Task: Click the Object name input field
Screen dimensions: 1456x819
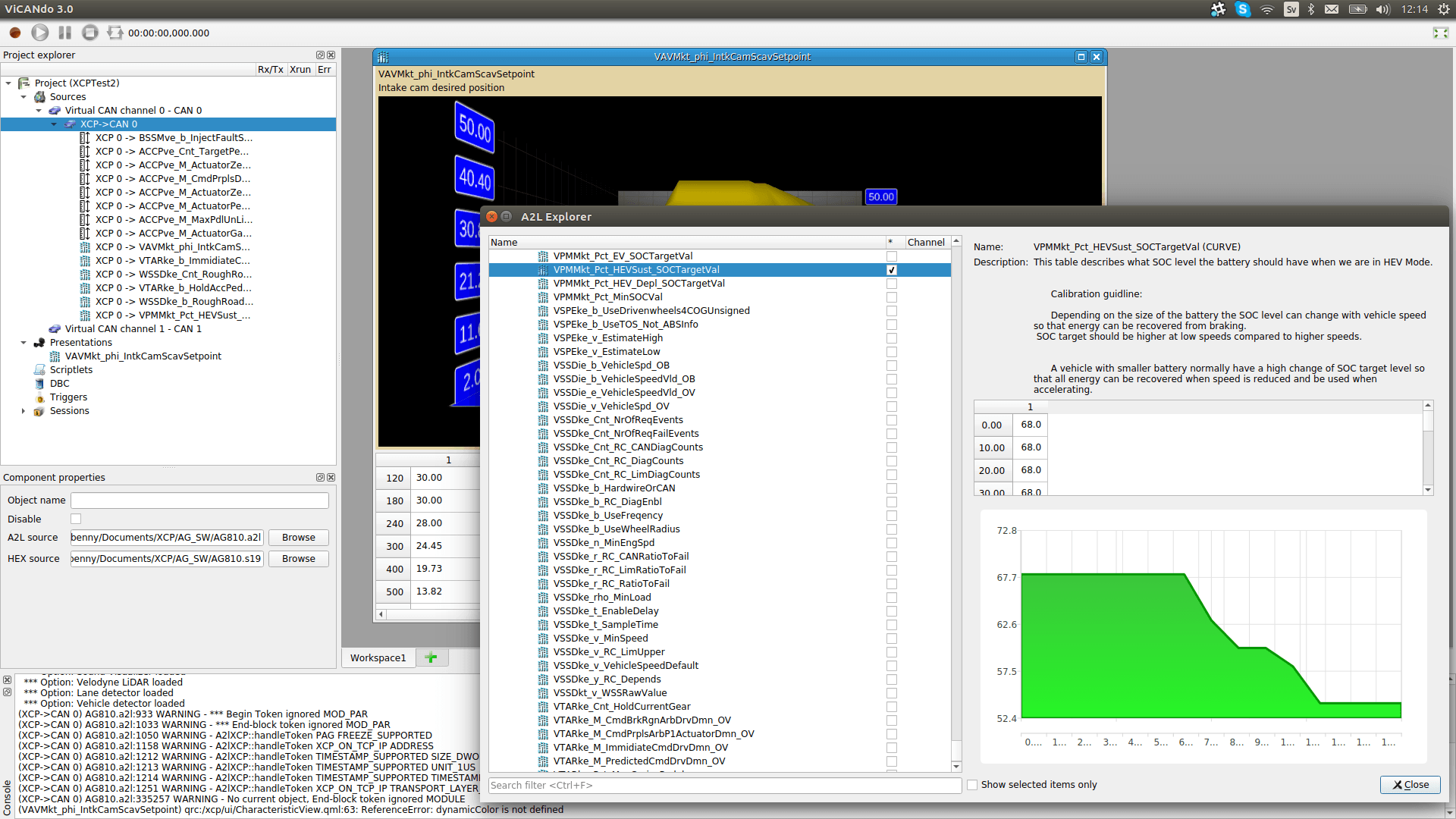Action: pos(199,500)
